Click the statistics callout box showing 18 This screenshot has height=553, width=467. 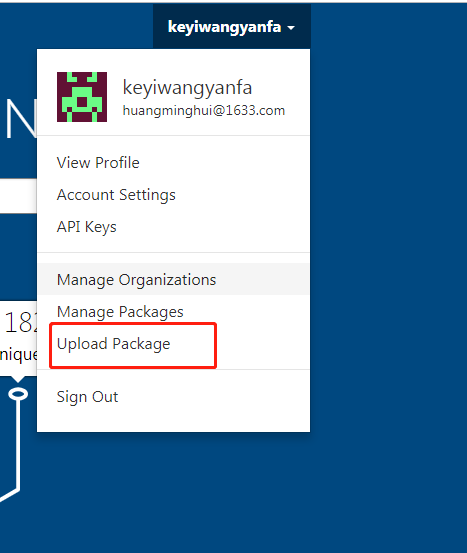pos(18,339)
